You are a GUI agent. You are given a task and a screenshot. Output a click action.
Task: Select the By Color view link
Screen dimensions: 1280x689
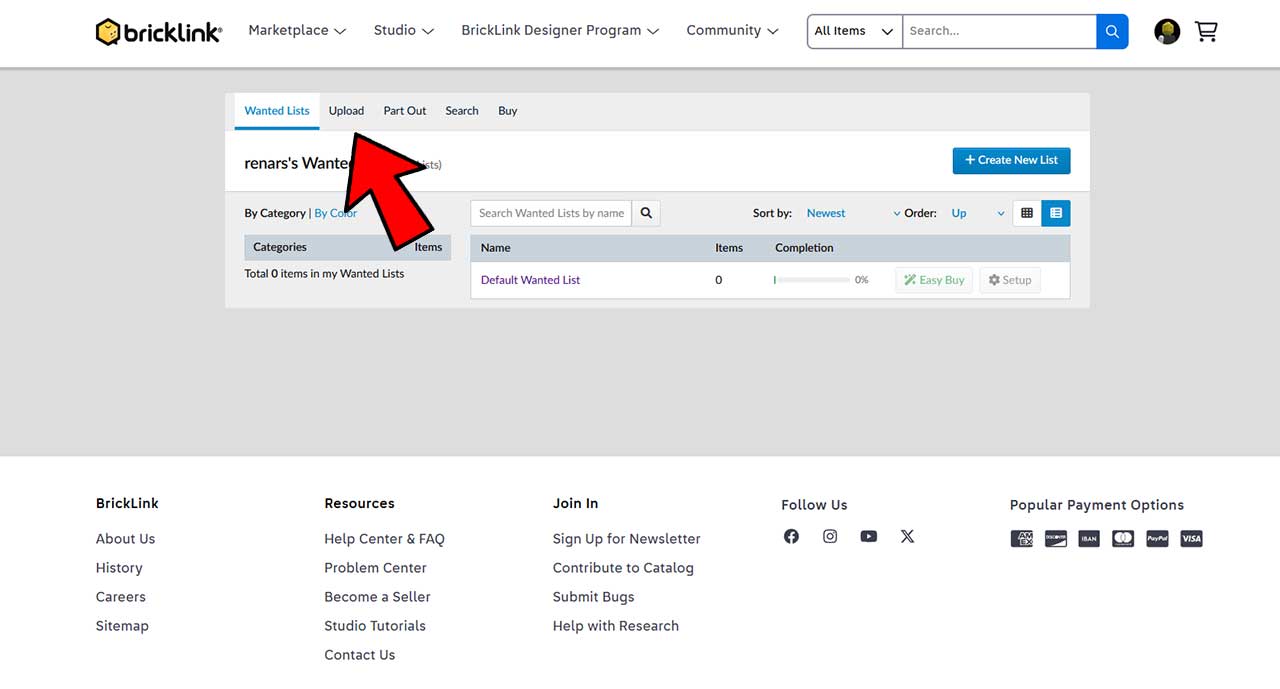[336, 213]
